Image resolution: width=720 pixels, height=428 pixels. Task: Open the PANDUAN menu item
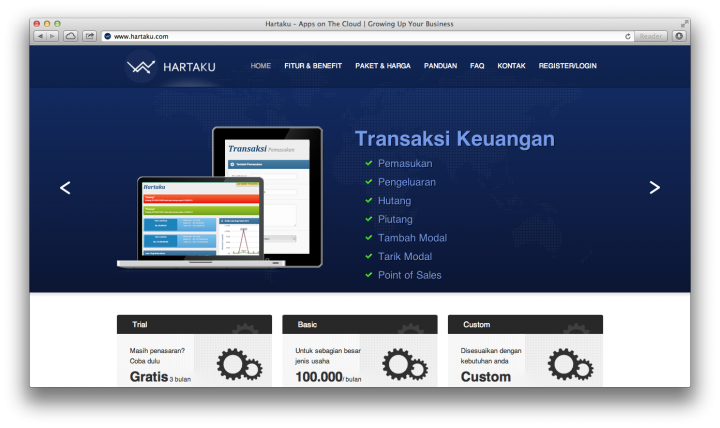point(440,66)
